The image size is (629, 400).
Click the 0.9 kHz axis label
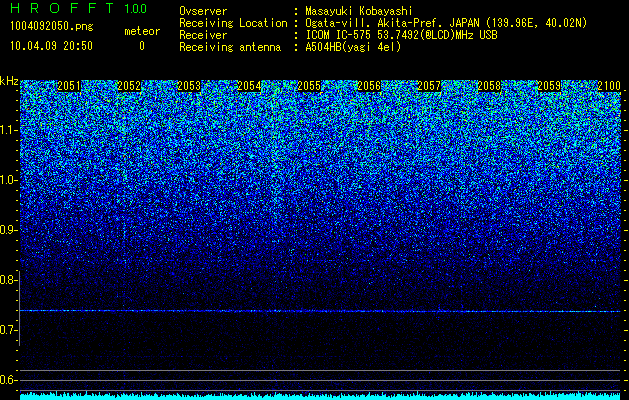(7, 230)
